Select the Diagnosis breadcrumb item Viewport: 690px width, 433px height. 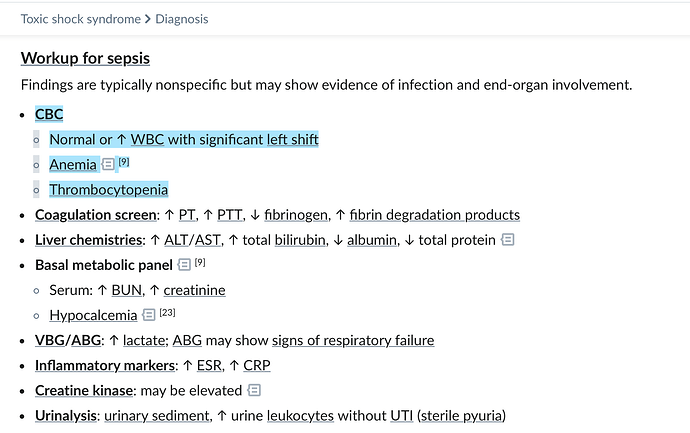[x=182, y=19]
